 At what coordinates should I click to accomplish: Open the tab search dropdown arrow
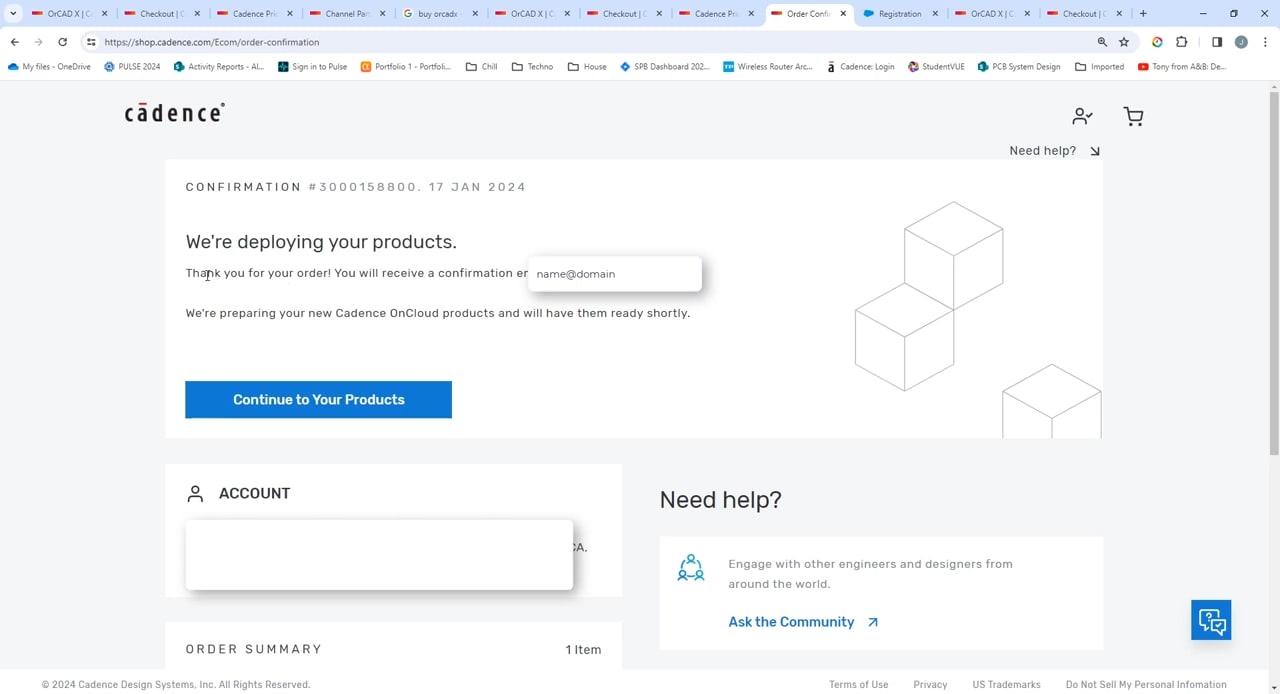pos(13,14)
